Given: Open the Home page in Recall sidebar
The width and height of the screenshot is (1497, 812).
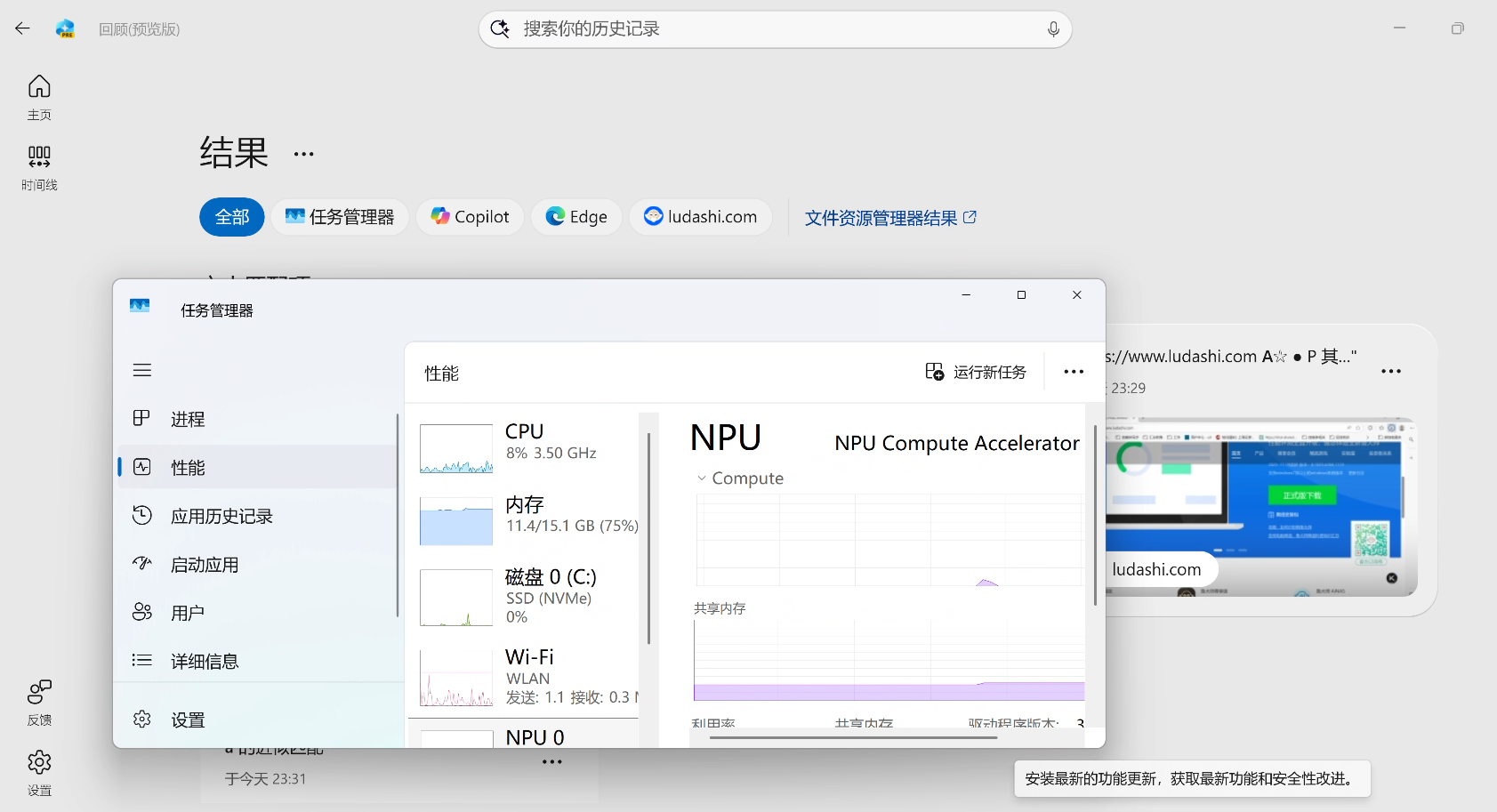Looking at the screenshot, I should (39, 98).
